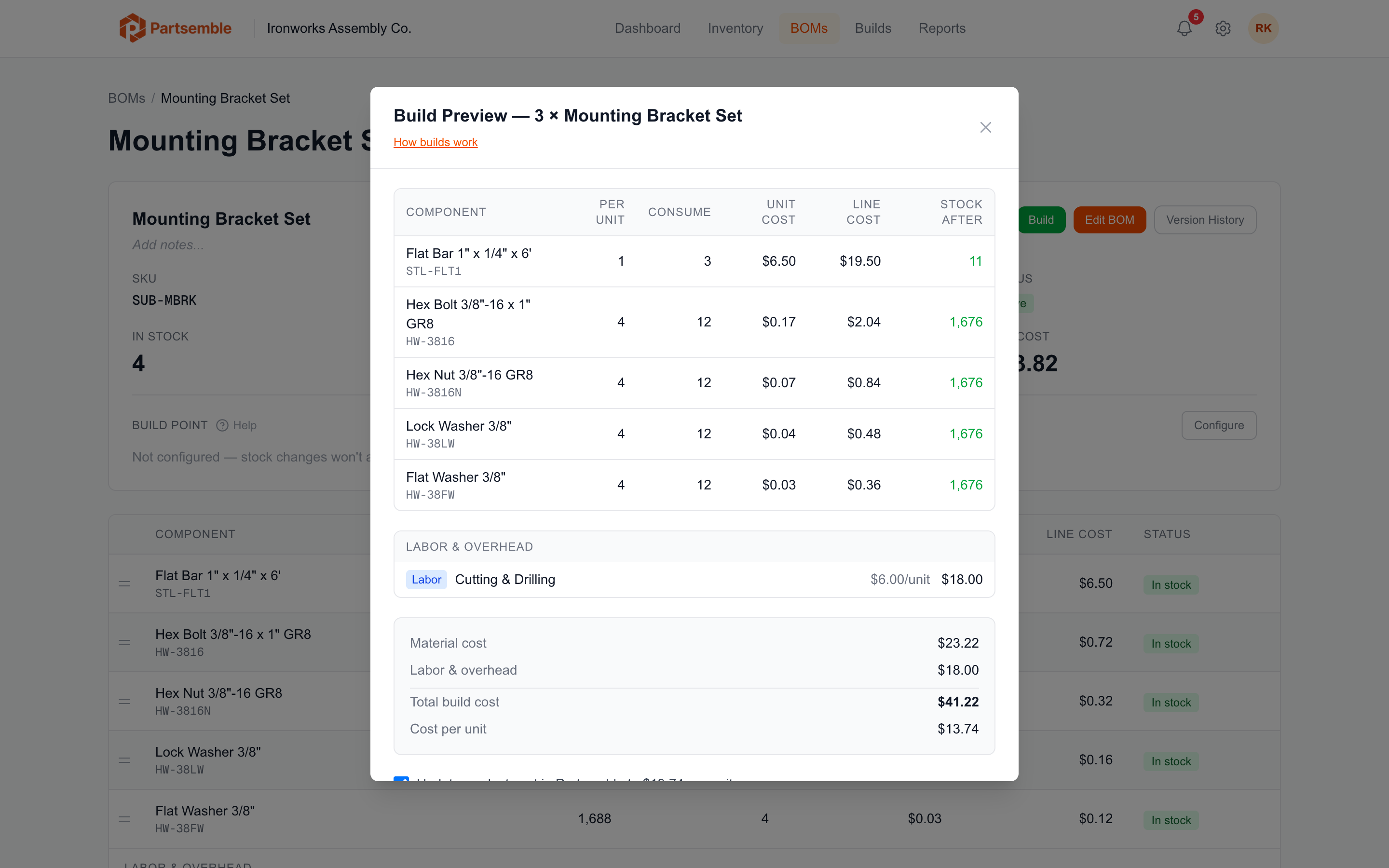Select STL-FLT1 SKU in preview table
The height and width of the screenshot is (868, 1389).
click(434, 271)
